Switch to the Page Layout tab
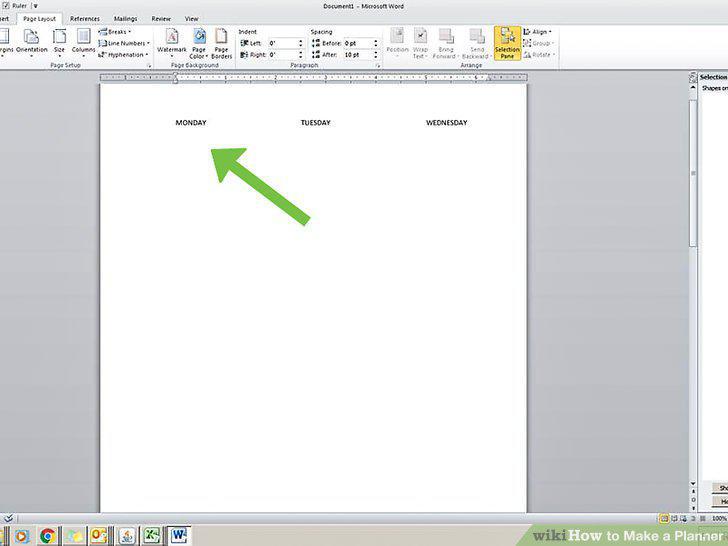 (39, 19)
